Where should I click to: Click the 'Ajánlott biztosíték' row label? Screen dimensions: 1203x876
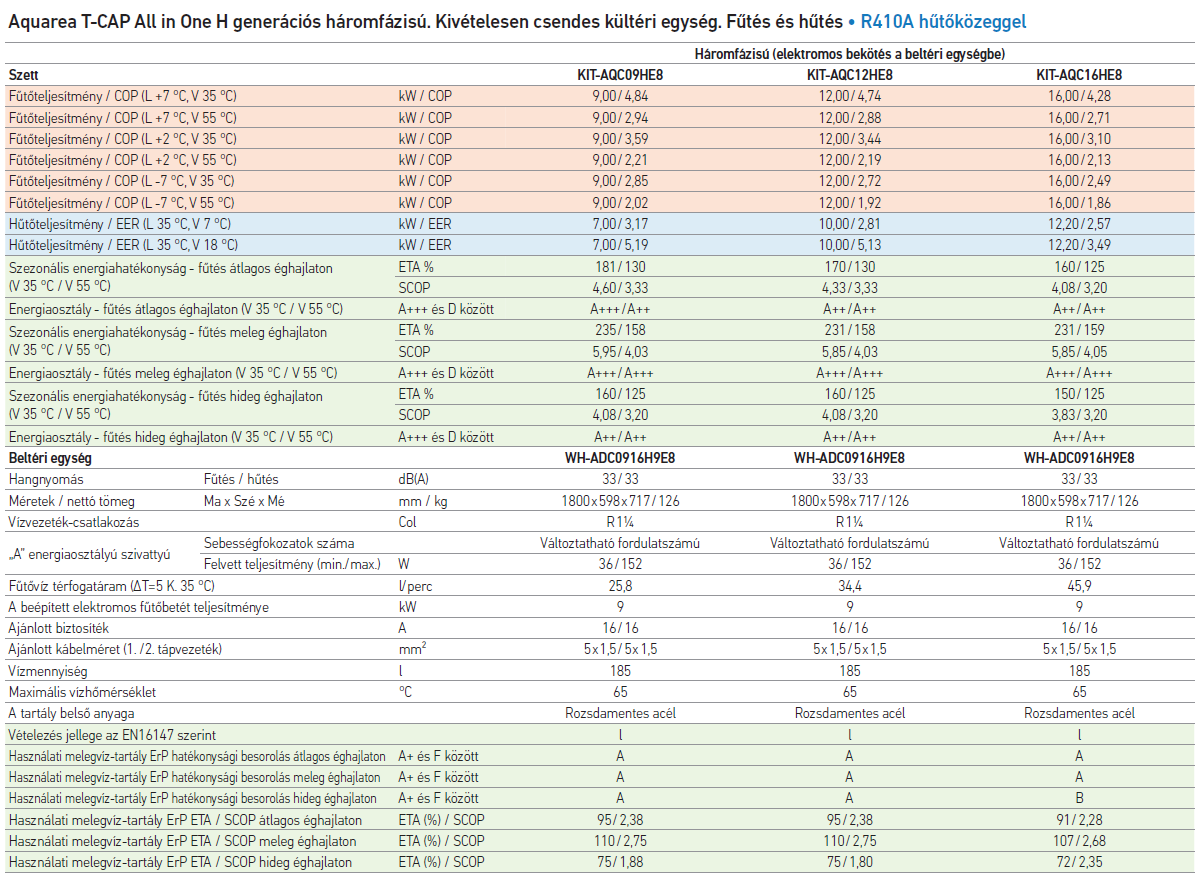click(58, 629)
